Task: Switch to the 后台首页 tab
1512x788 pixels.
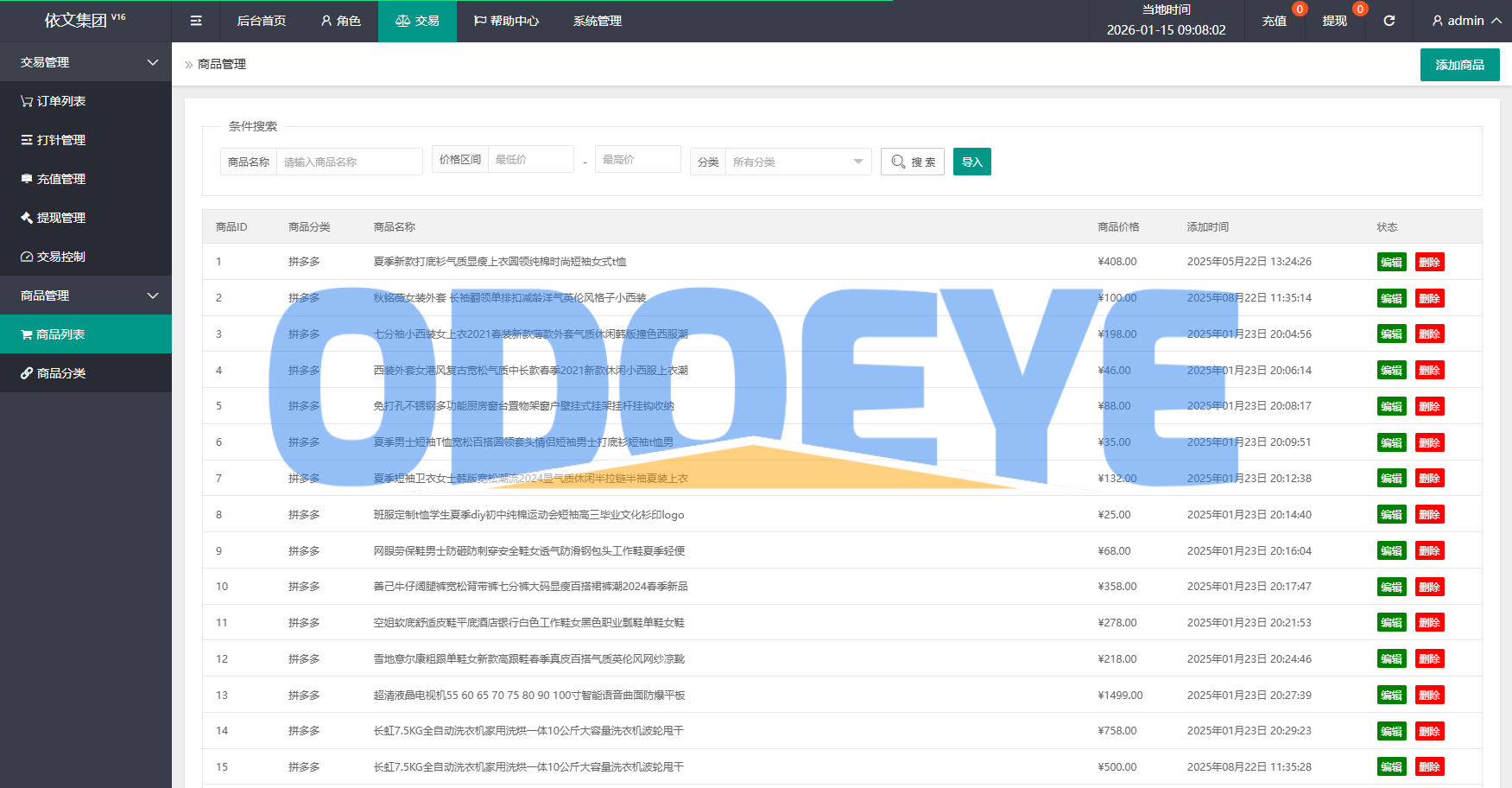Action: pos(261,21)
